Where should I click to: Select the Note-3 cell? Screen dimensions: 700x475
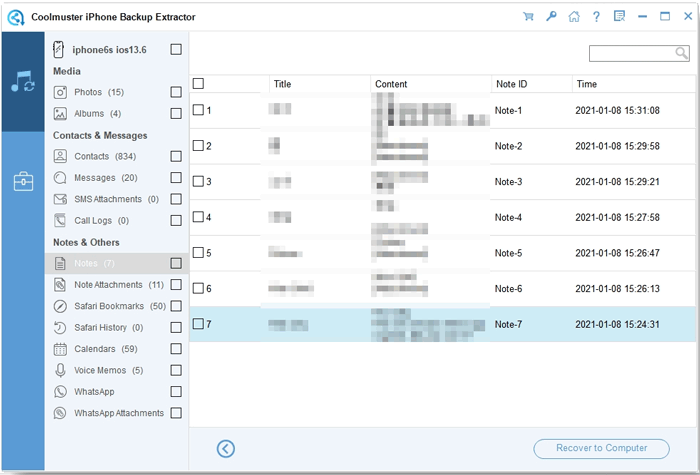[x=508, y=182]
